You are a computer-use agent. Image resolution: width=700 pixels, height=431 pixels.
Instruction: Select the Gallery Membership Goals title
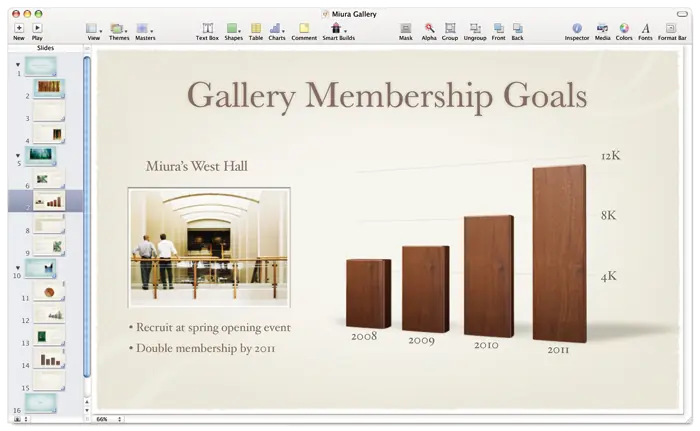click(387, 96)
